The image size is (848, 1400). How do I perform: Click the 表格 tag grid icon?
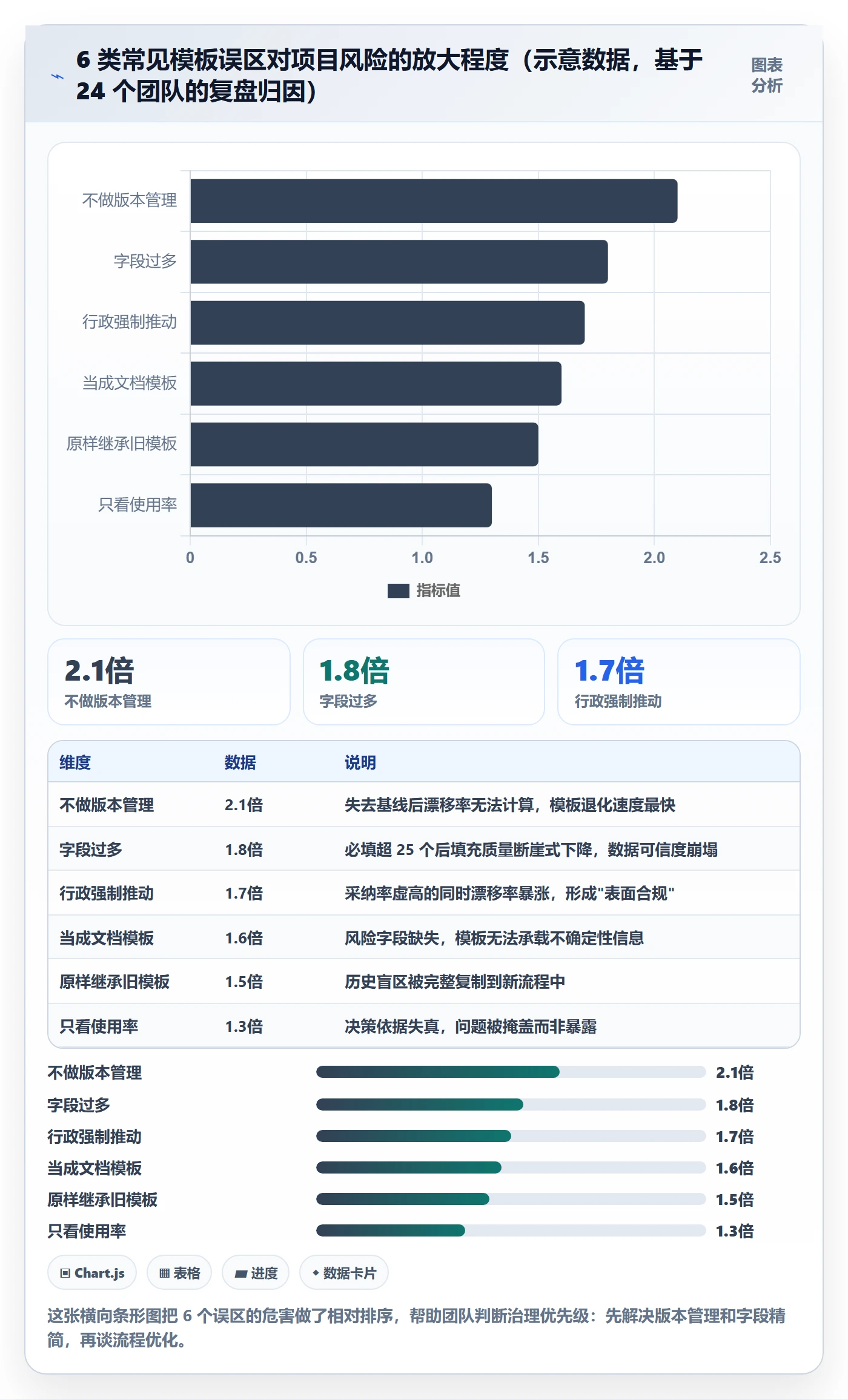click(164, 1273)
